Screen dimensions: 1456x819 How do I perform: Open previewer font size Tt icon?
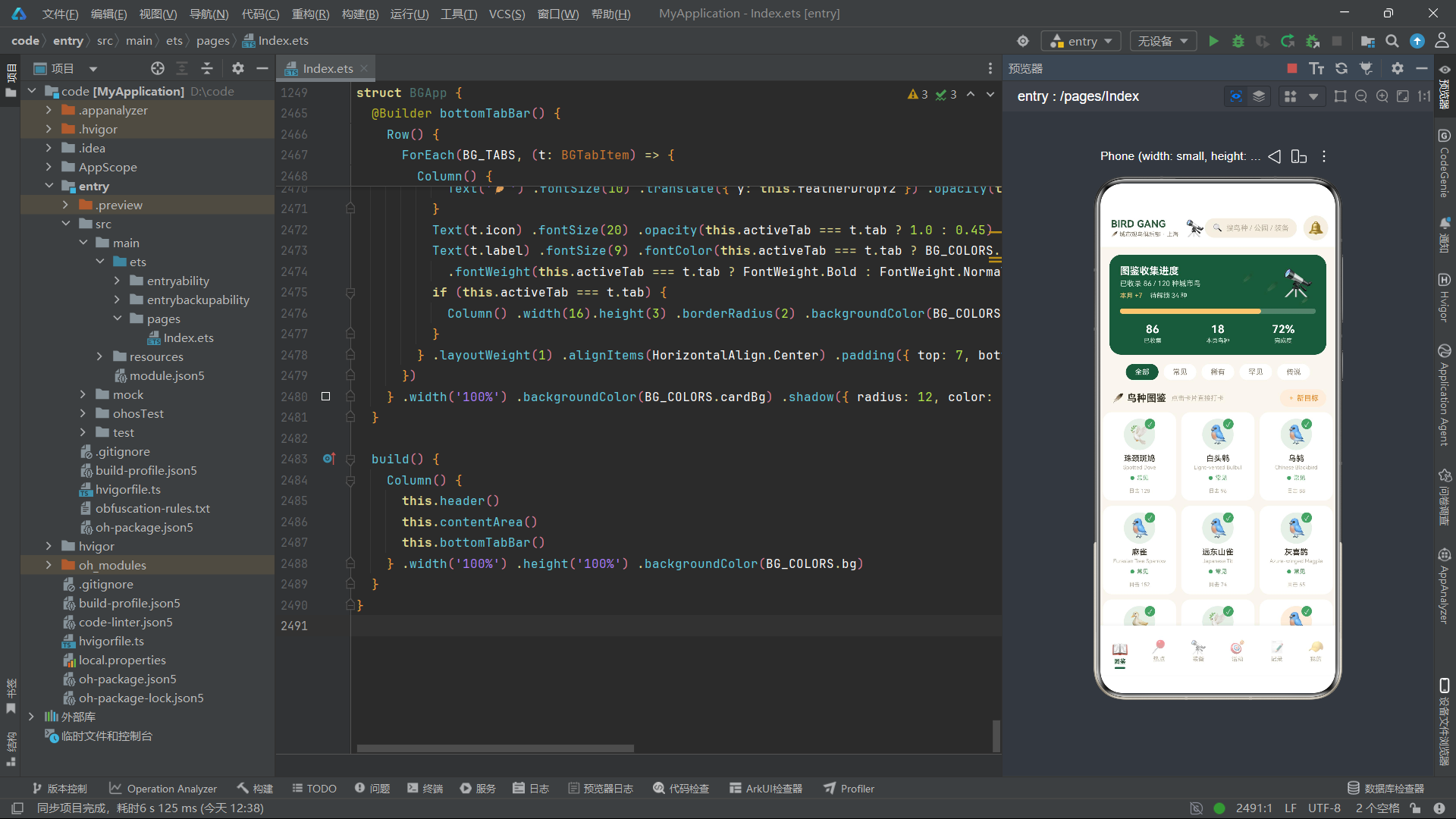coord(1316,68)
